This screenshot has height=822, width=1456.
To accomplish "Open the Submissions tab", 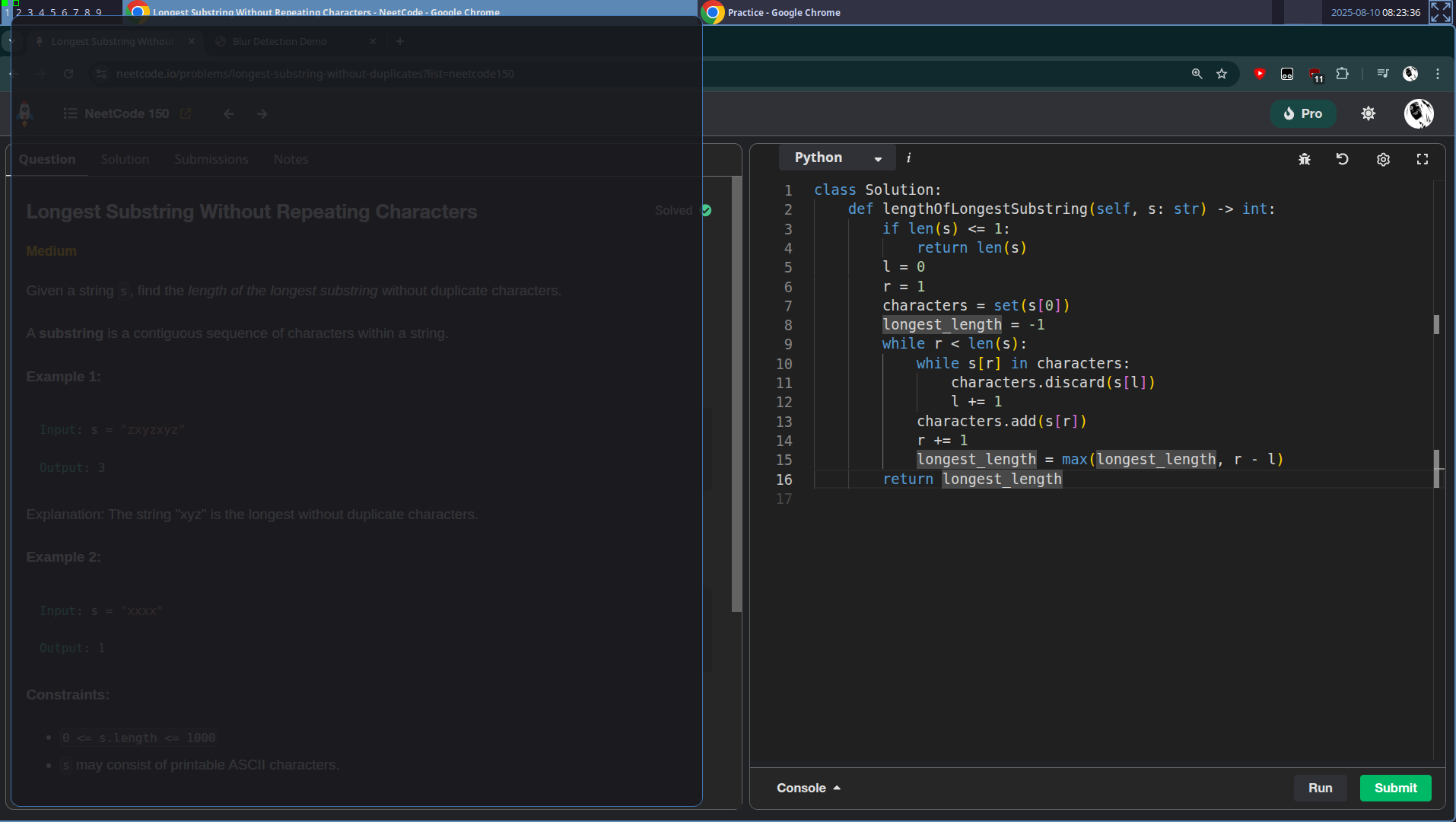I will tap(211, 159).
